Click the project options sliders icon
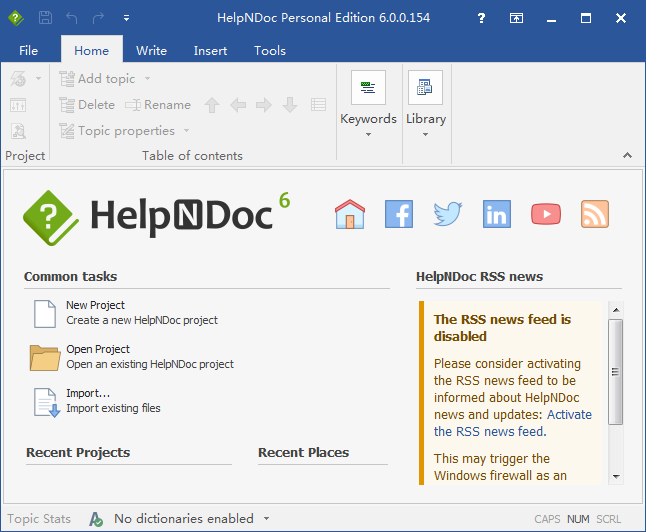The width and height of the screenshot is (646, 532). click(x=18, y=105)
